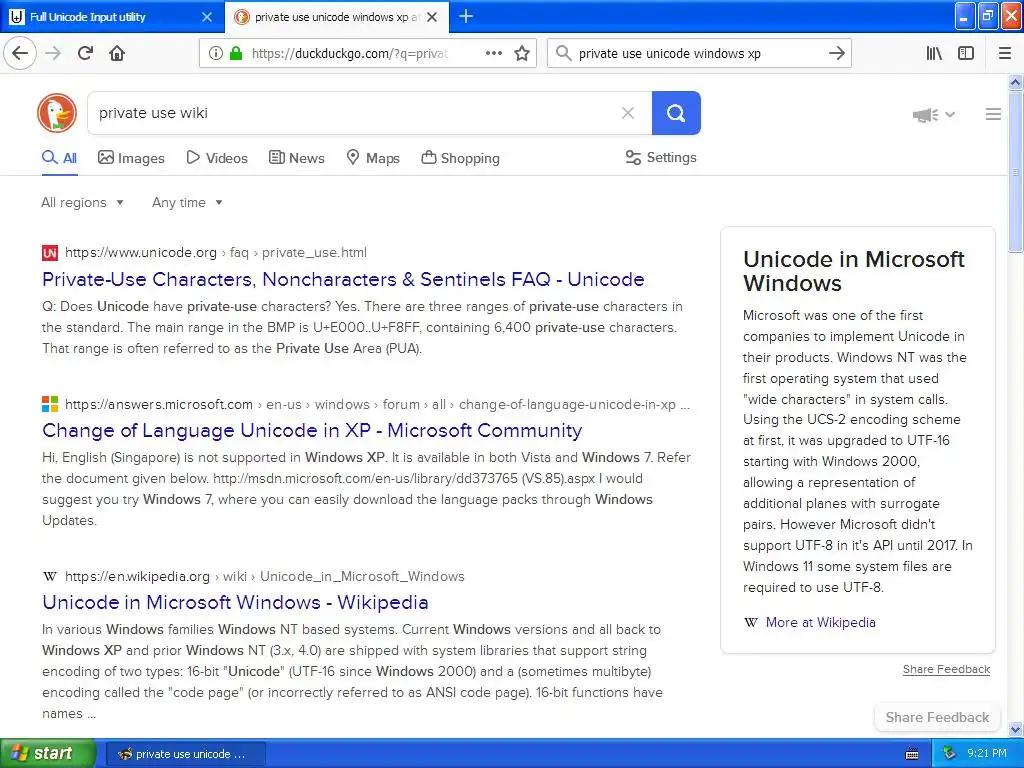
Task: Bookmark this page with the star
Action: tap(522, 53)
